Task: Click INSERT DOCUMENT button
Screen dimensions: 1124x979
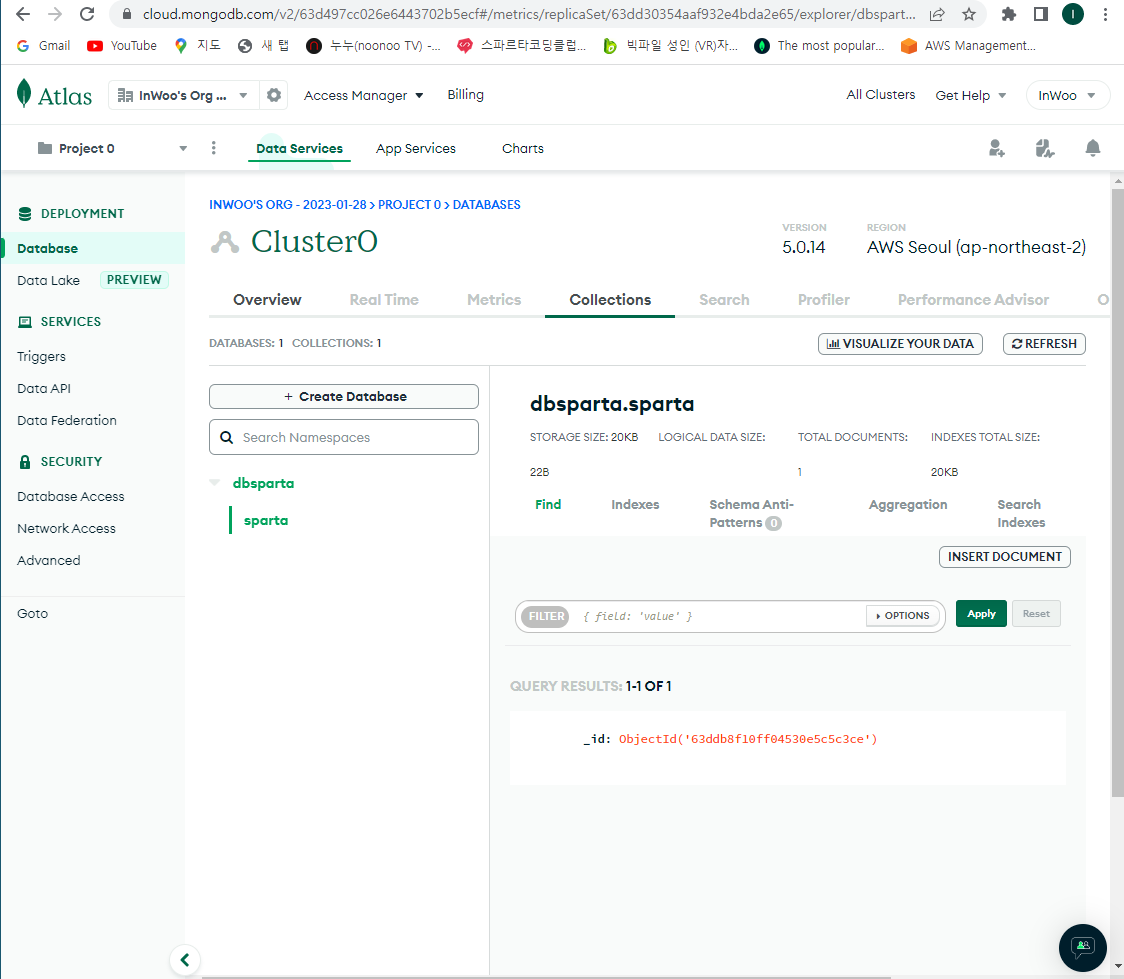Action: coord(1005,557)
